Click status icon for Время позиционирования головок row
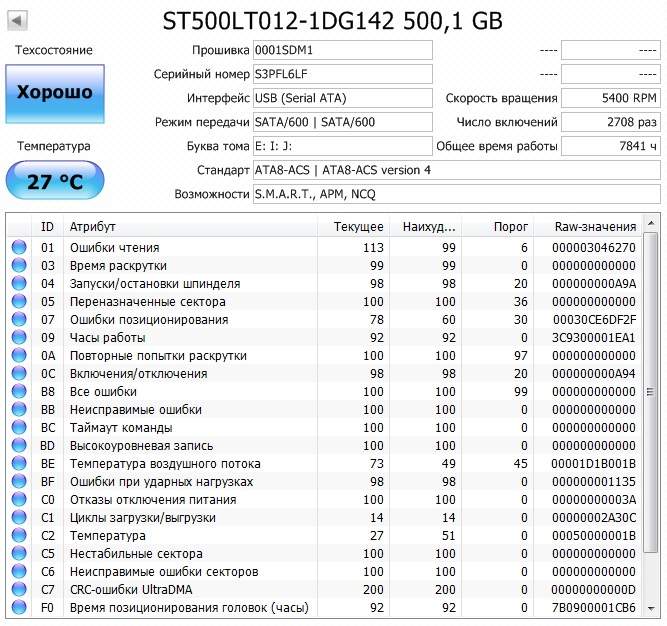Viewport: 667px width, 626px height. (x=19, y=607)
